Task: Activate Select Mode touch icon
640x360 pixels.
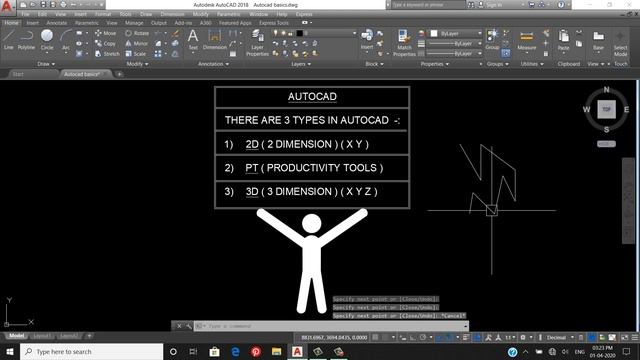Action: click(620, 43)
